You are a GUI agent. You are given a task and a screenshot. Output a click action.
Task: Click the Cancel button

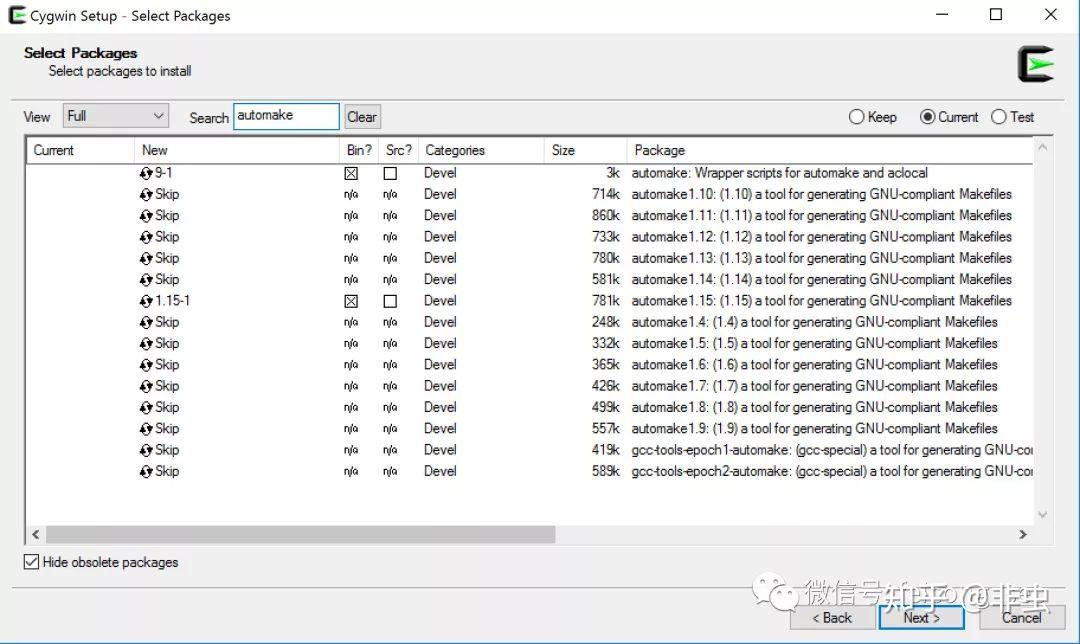(x=1021, y=618)
